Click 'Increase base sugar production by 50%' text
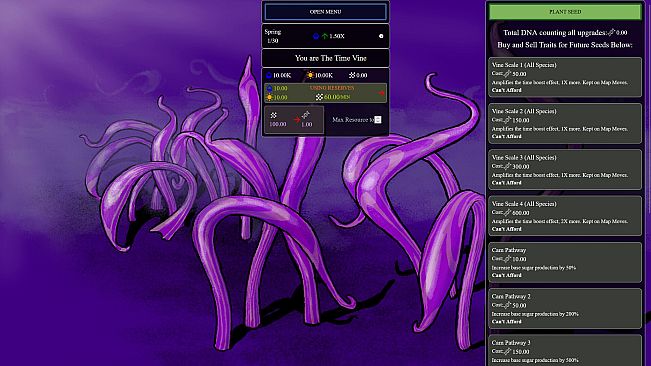Viewport: 651px width, 366px height. (x=534, y=268)
